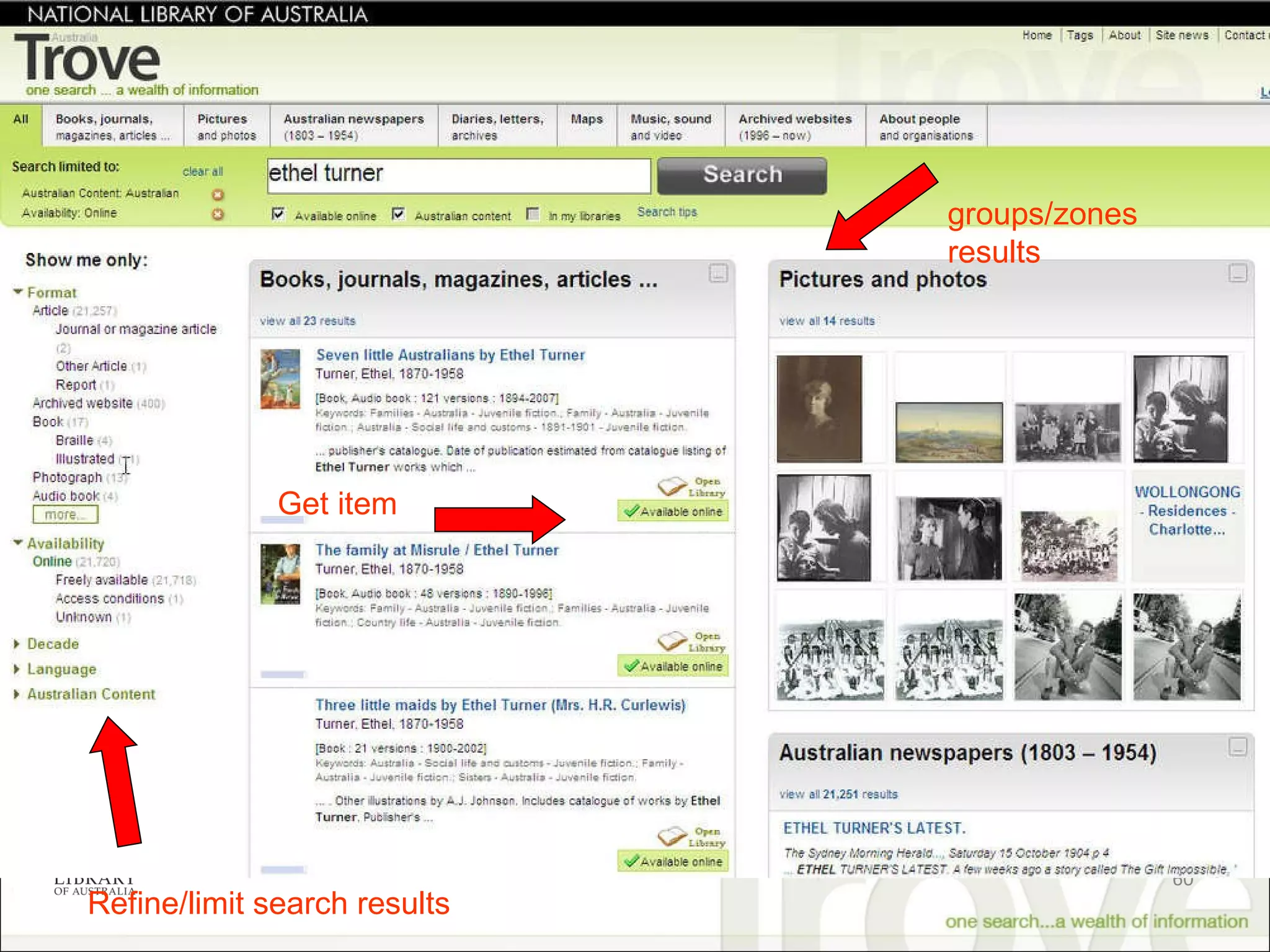The height and width of the screenshot is (952, 1270).
Task: Minimize the Books, journals, magazines zone
Action: [718, 273]
